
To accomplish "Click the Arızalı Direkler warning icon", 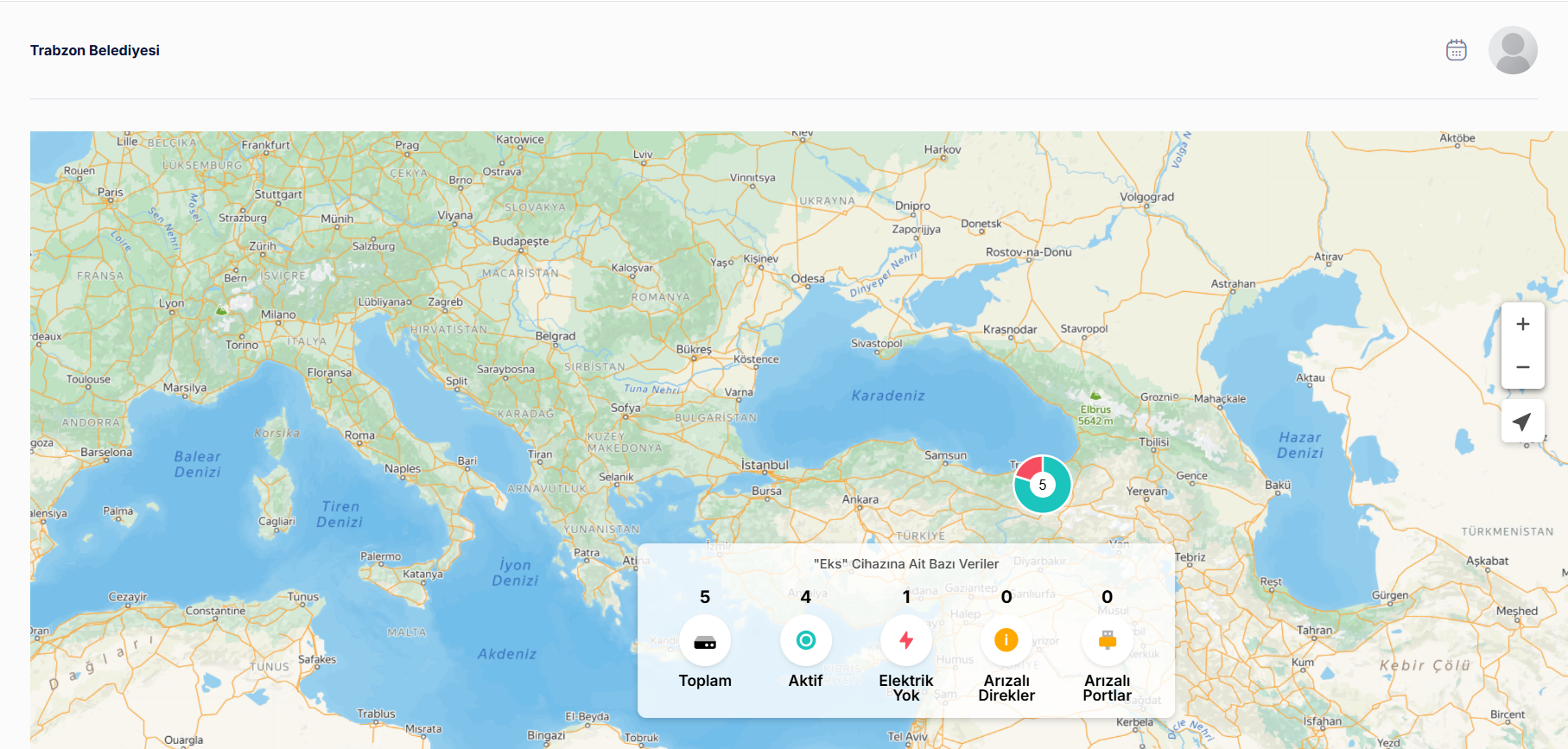I will [x=1006, y=640].
